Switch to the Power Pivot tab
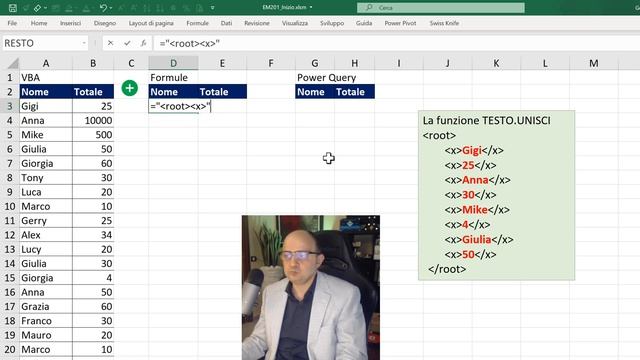The width and height of the screenshot is (640, 360). [400, 23]
